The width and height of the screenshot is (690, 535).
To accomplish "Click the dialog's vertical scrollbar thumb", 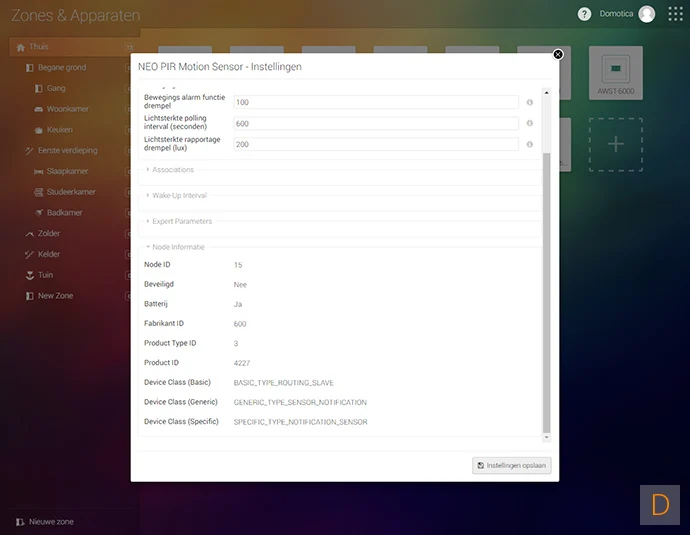I will [x=546, y=293].
